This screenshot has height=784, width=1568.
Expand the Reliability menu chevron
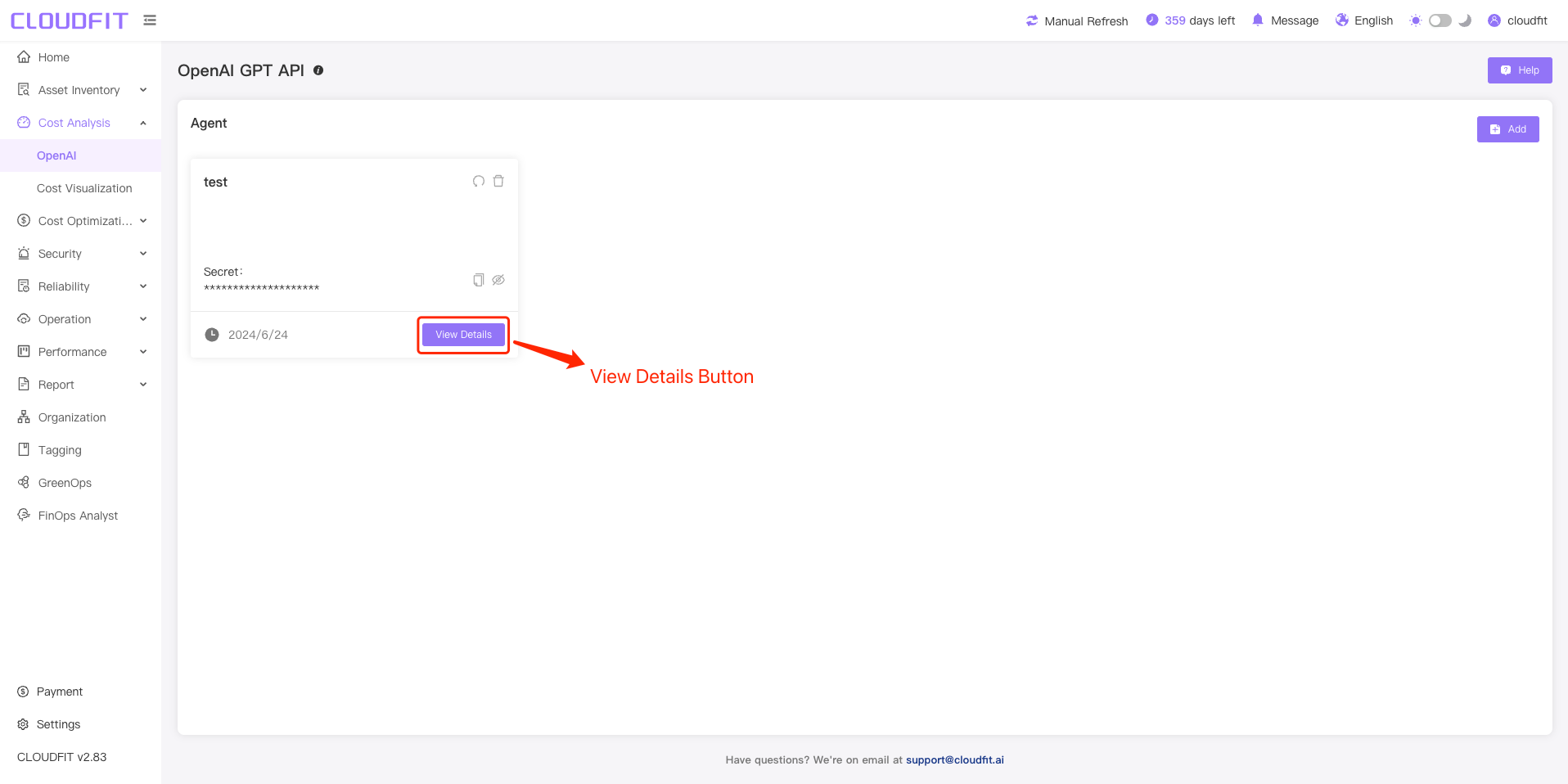coord(143,286)
